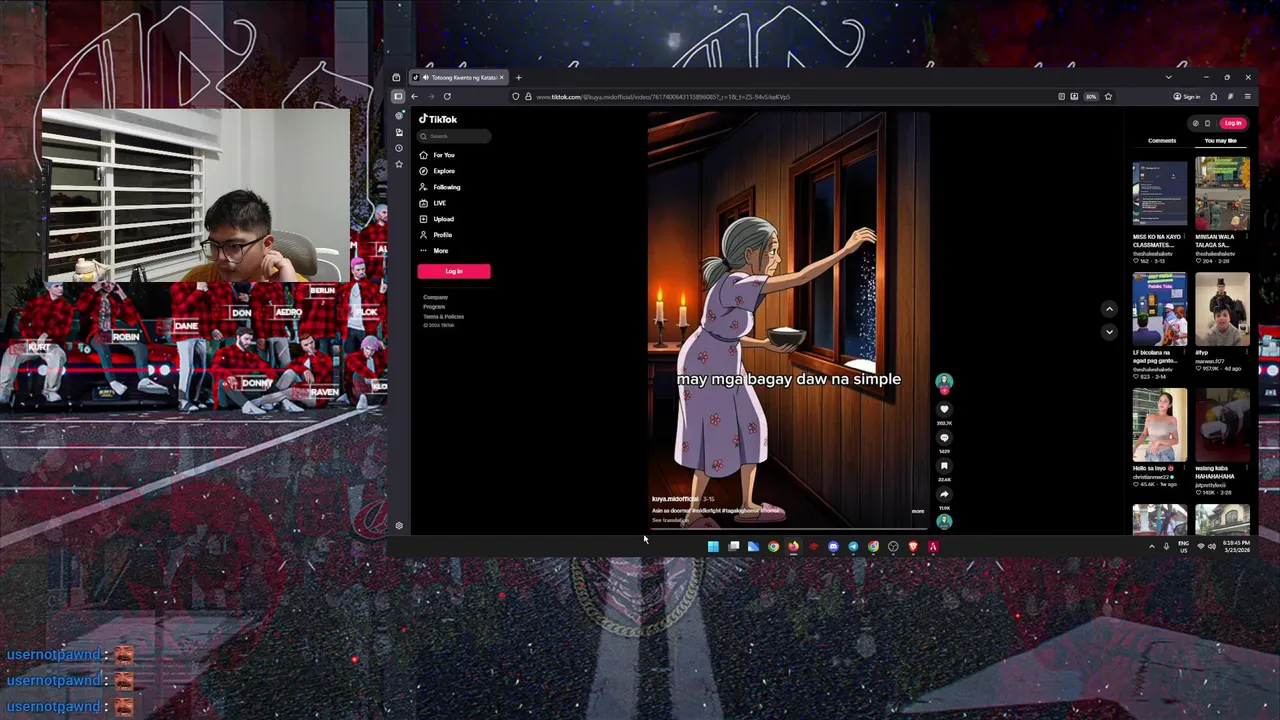Click the taskbar clock showing 6:18:45 PM
Screen dimensions: 1280x720
(1235, 546)
